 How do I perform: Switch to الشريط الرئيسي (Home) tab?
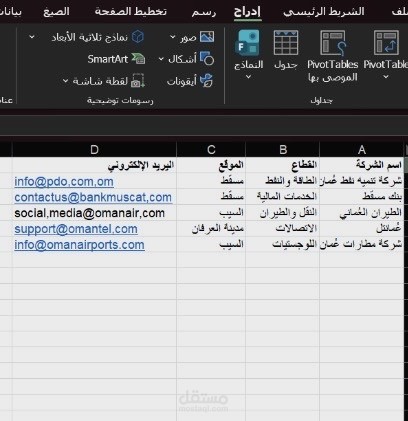pos(324,12)
